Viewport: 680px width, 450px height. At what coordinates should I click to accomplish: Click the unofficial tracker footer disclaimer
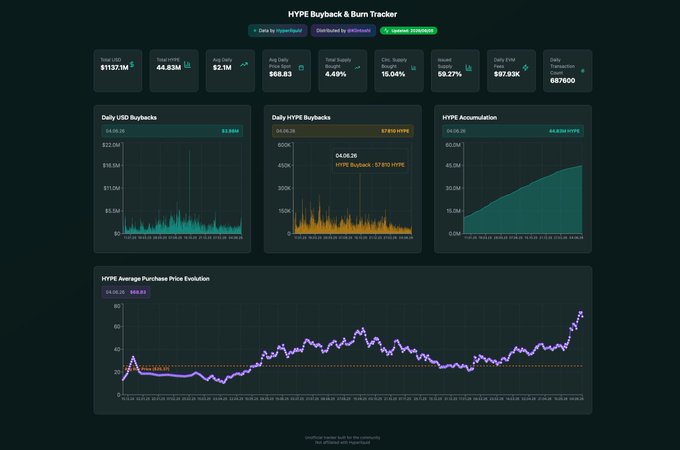pos(343,440)
